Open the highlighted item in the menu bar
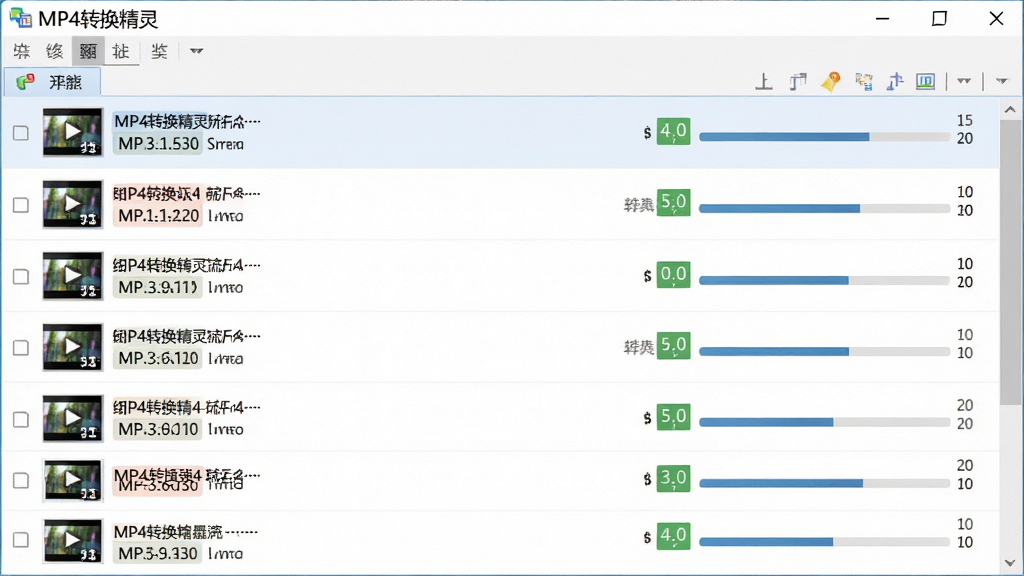Viewport: 1024px width, 576px height. point(88,51)
